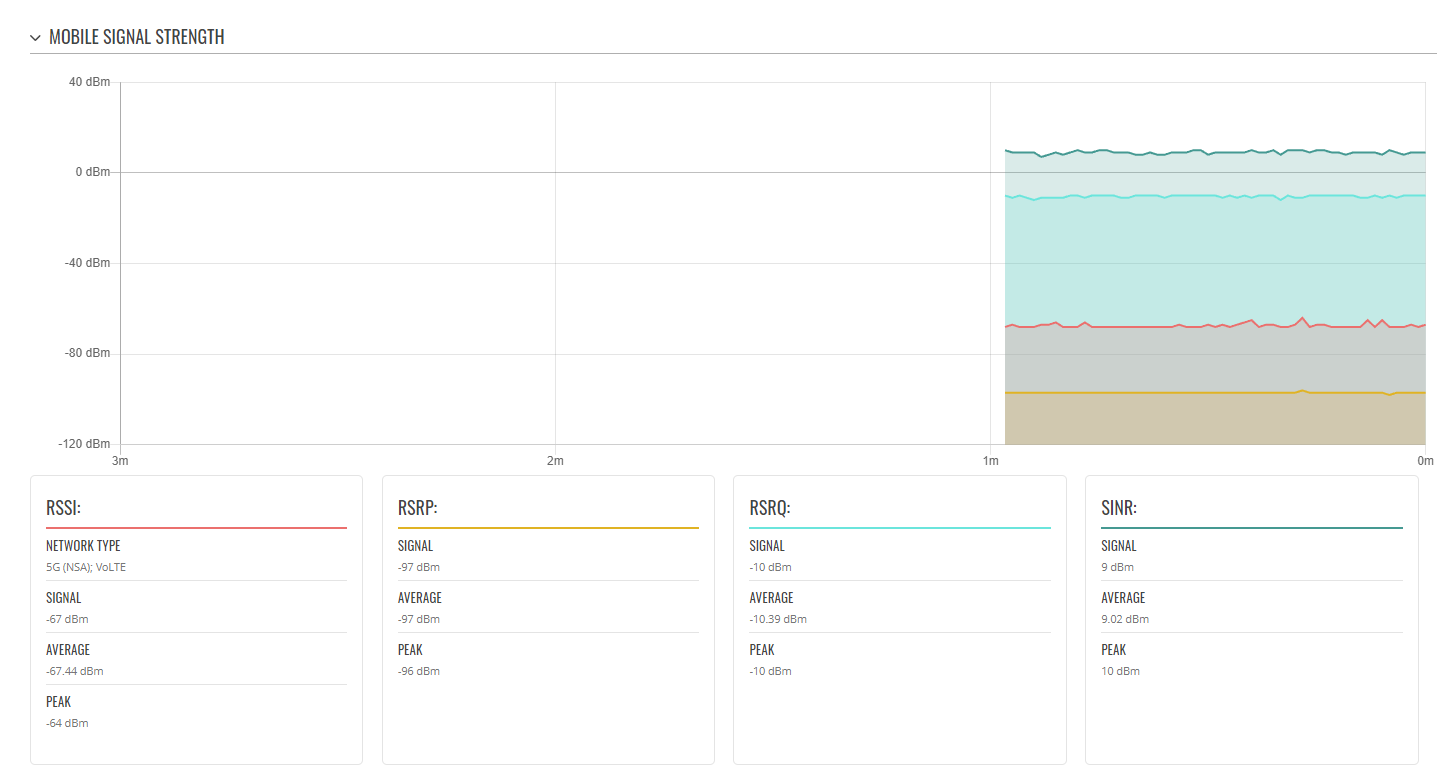Click the dark green SINR legend color bar
Screen dimensions: 1453x778
tap(1252, 527)
